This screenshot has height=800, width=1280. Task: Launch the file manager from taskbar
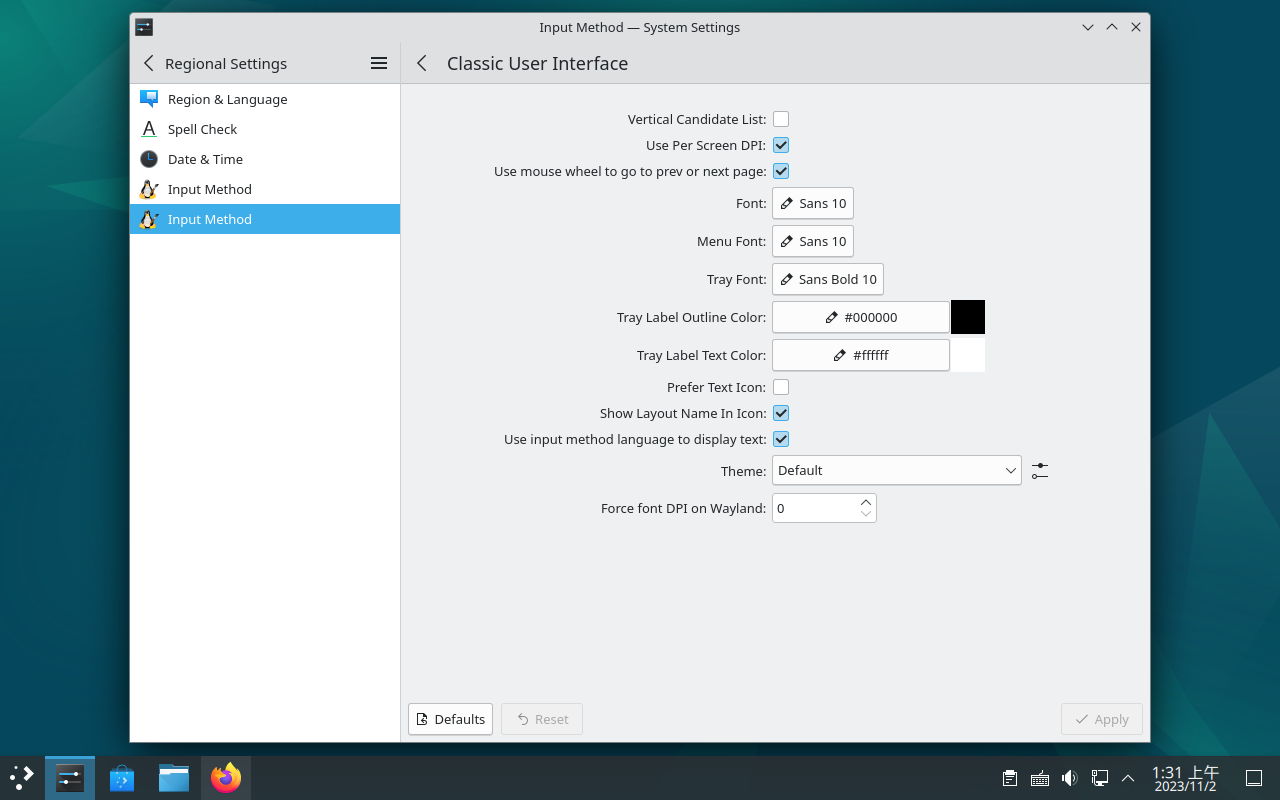pyautogui.click(x=174, y=777)
